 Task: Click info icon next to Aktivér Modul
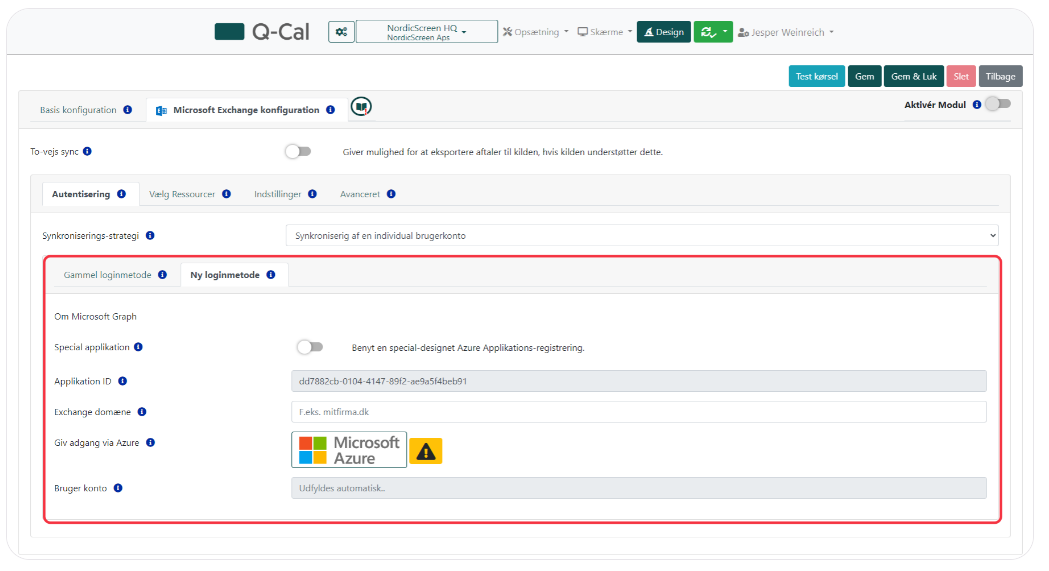click(x=977, y=104)
